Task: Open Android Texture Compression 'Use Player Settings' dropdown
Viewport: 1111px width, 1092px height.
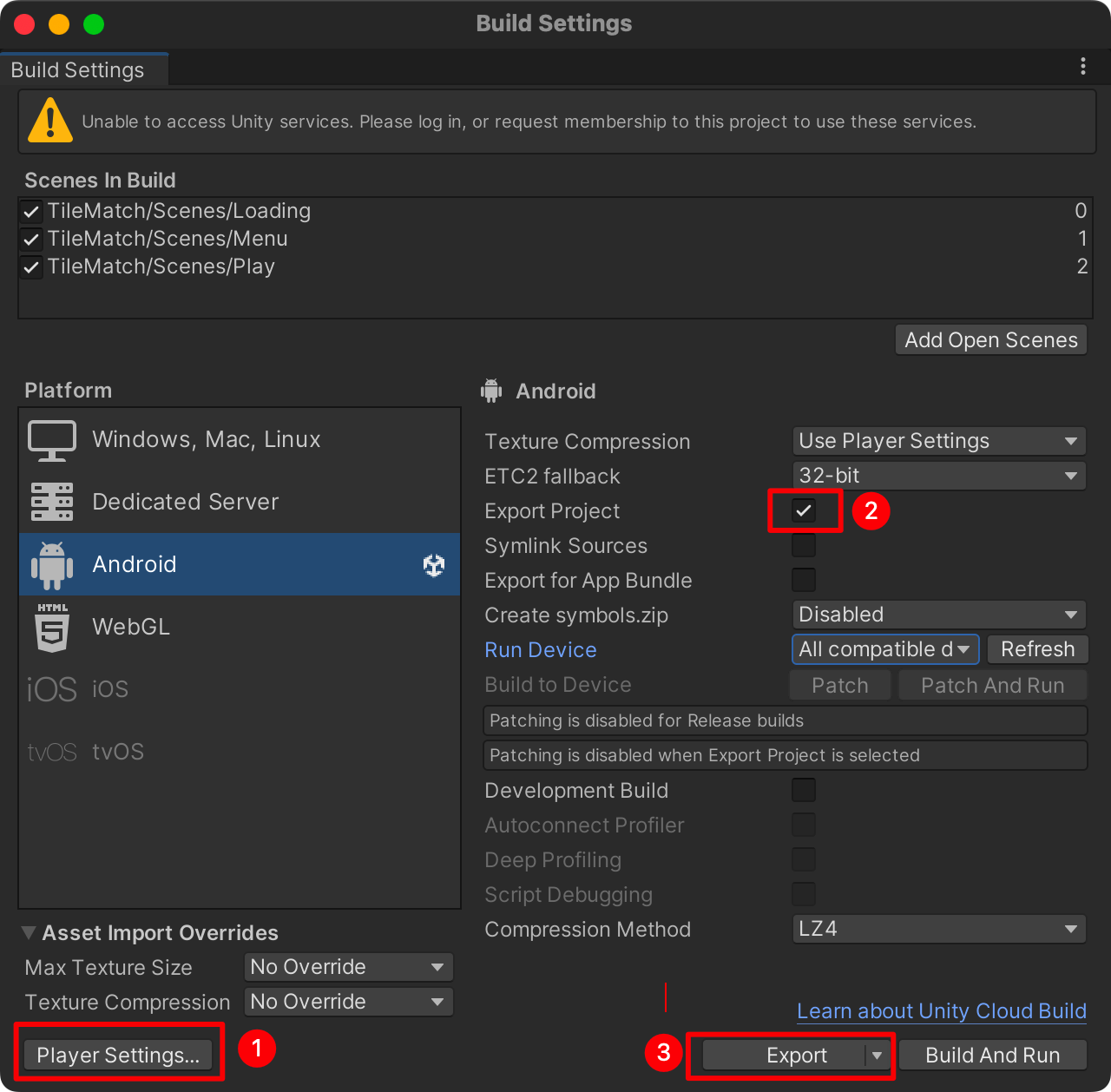Action: (x=939, y=441)
